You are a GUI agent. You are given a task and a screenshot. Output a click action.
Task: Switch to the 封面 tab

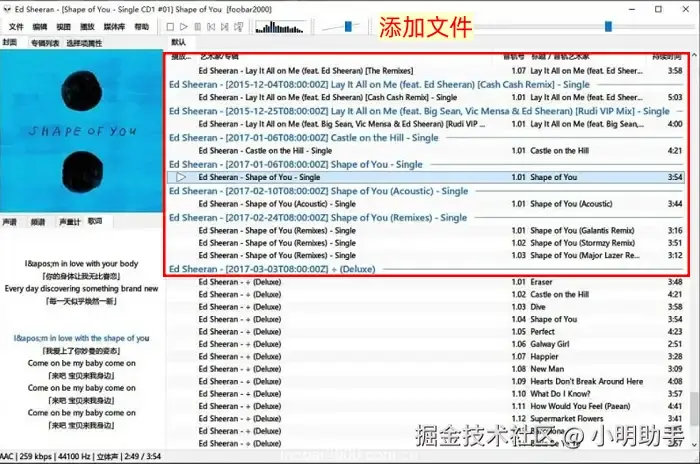click(10, 42)
